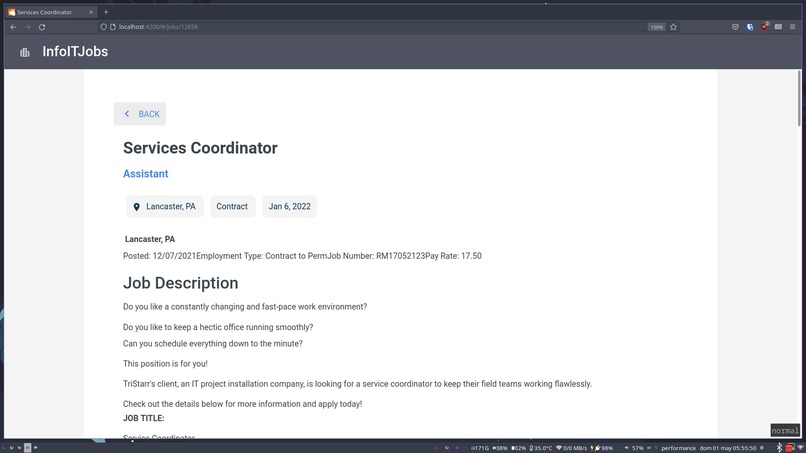
Task: Bookmark this page with the star icon
Action: (673, 27)
